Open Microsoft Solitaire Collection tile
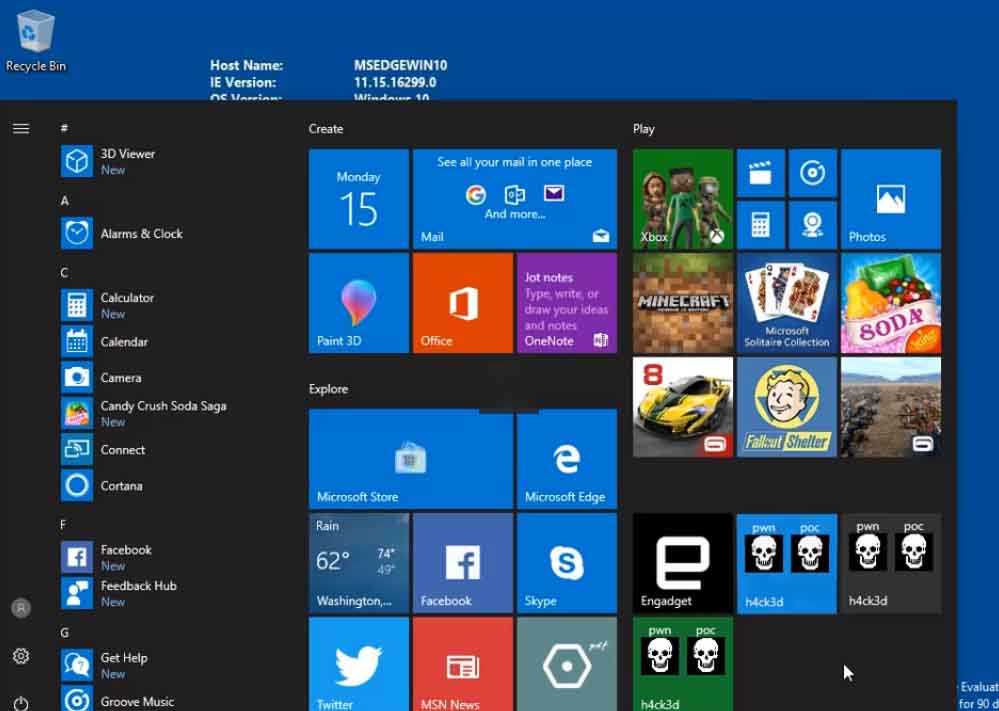999x711 pixels. click(787, 303)
